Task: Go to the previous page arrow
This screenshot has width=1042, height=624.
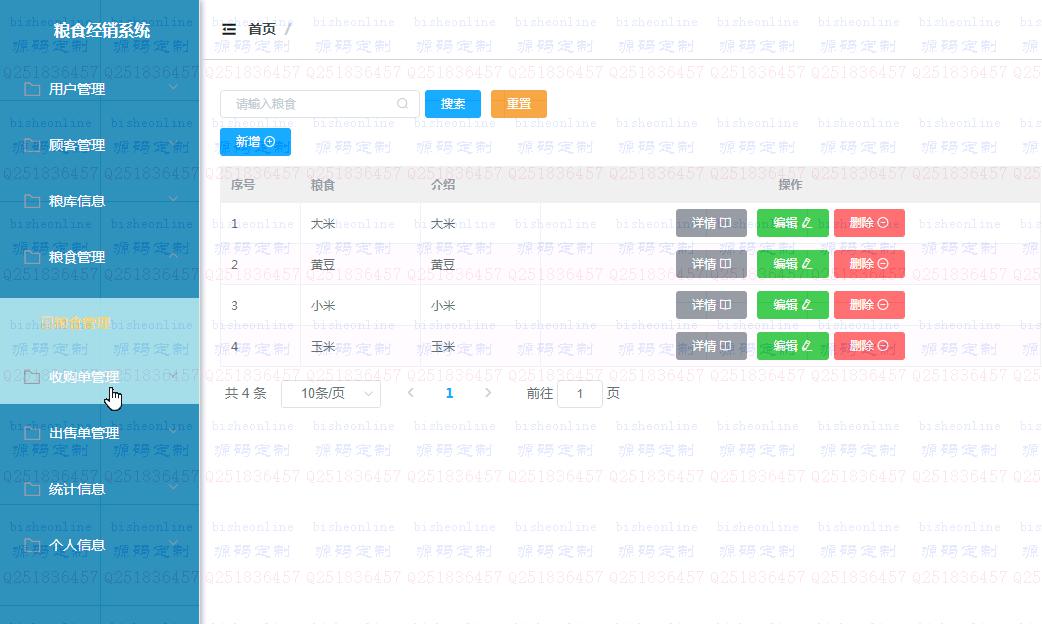Action: pyautogui.click(x=411, y=393)
